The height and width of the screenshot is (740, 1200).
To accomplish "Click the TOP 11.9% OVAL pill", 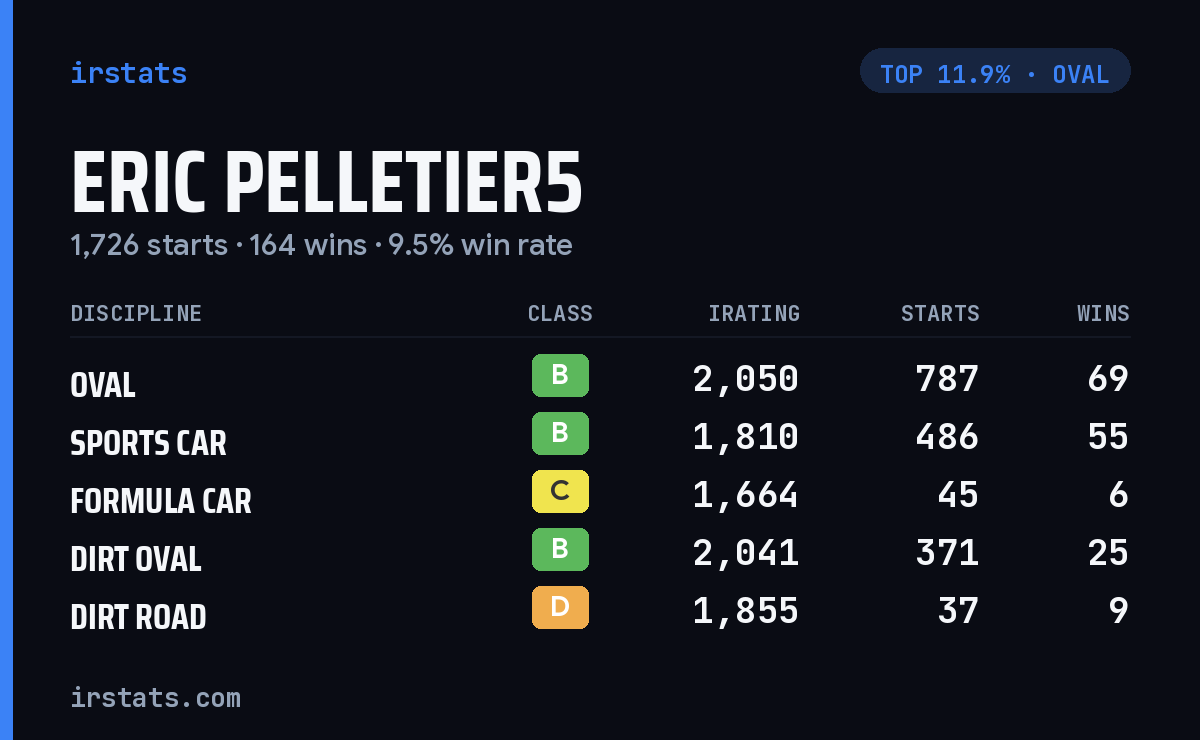I will click(x=995, y=71).
